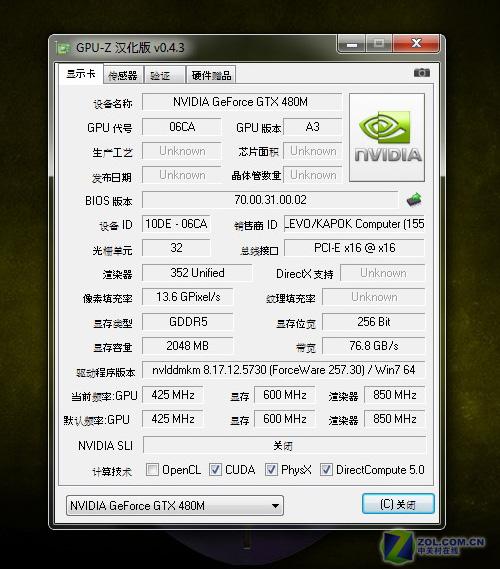Click the default memory clock 600 MHz field
The width and height of the screenshot is (500, 569).
284,419
